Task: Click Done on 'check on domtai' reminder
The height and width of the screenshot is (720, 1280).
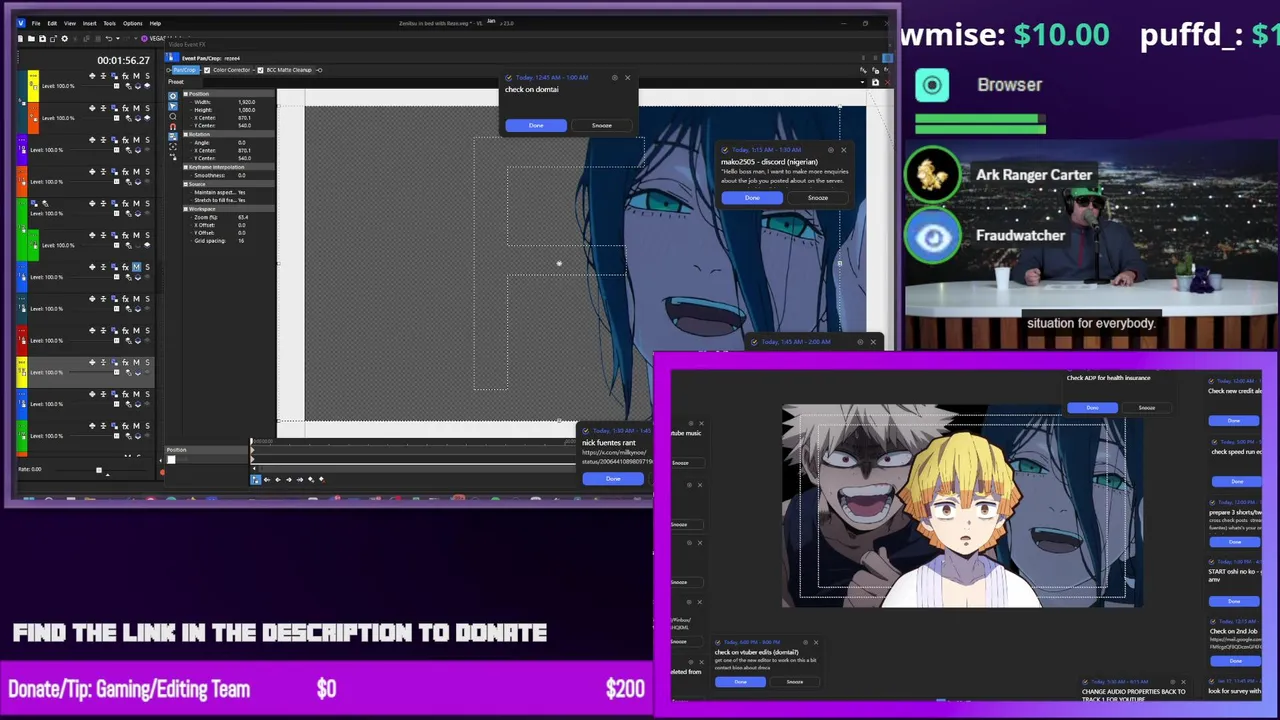Action: pos(536,125)
